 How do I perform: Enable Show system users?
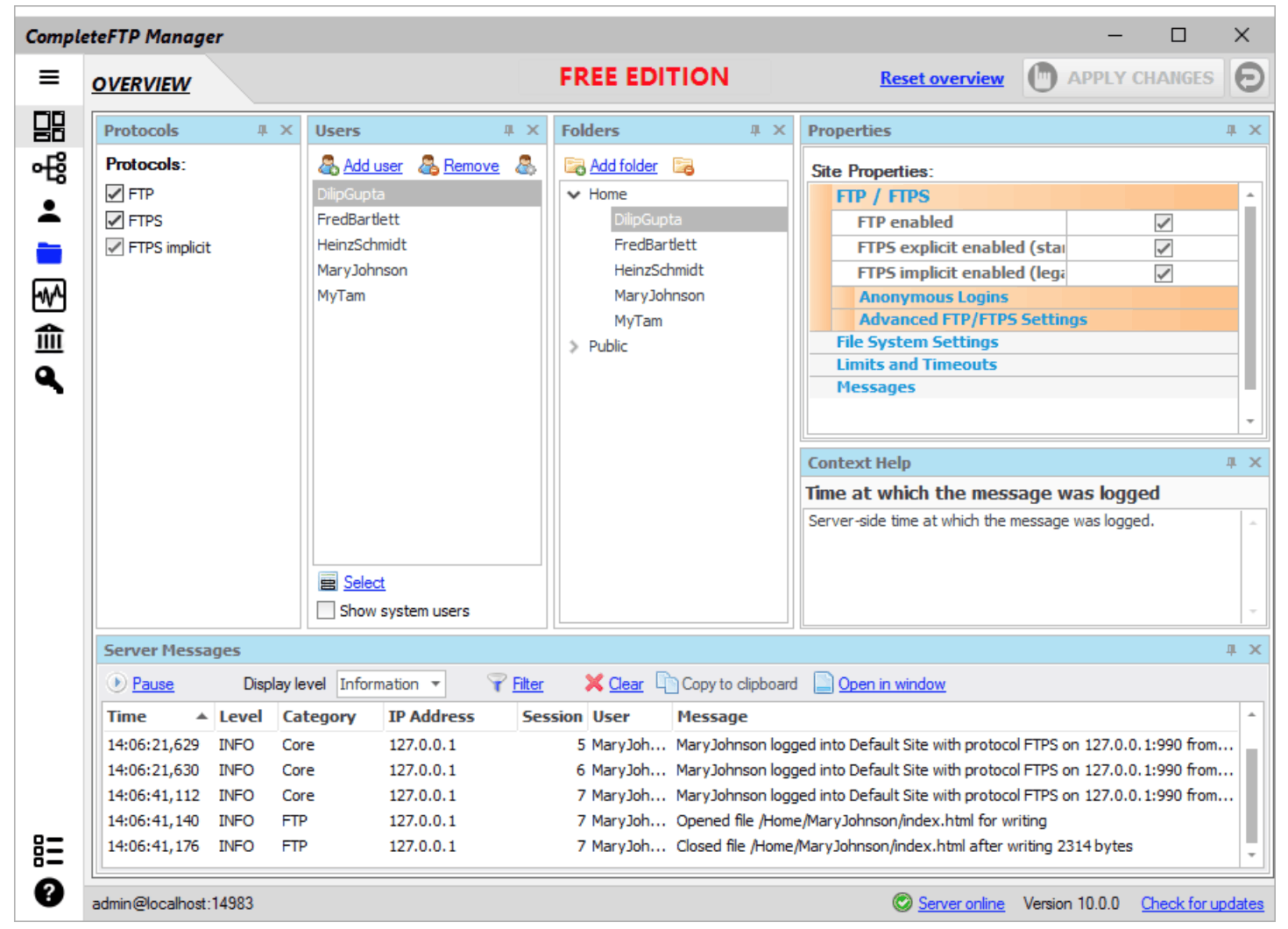[325, 610]
